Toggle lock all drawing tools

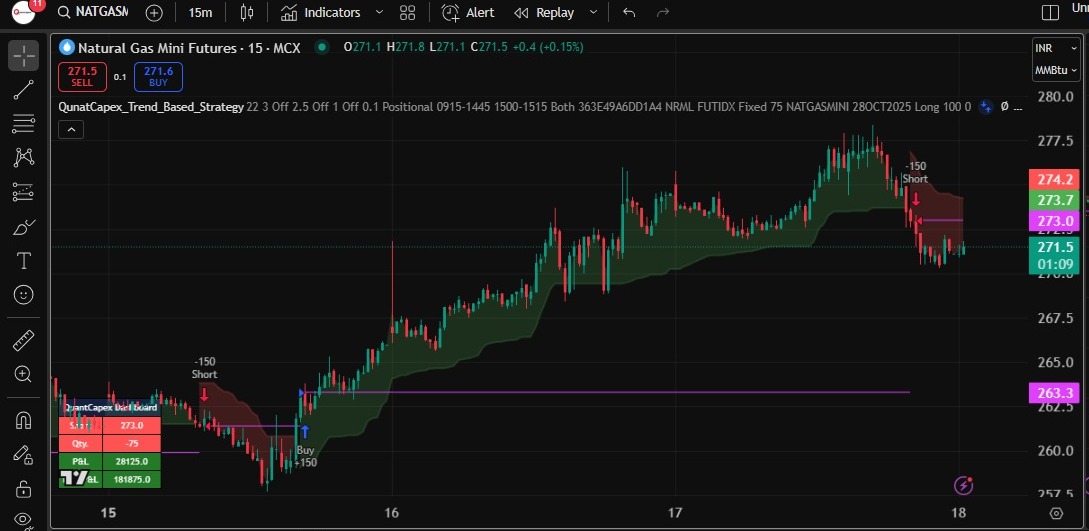[x=24, y=488]
